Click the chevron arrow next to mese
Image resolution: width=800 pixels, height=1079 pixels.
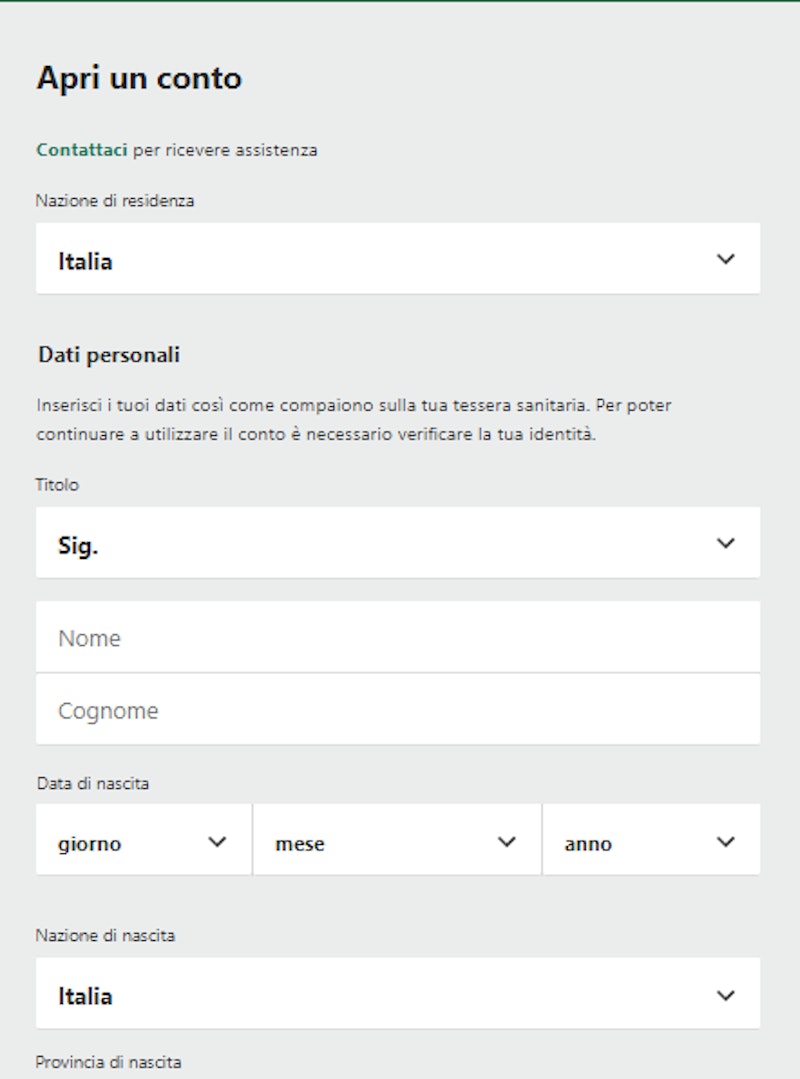[x=507, y=842]
